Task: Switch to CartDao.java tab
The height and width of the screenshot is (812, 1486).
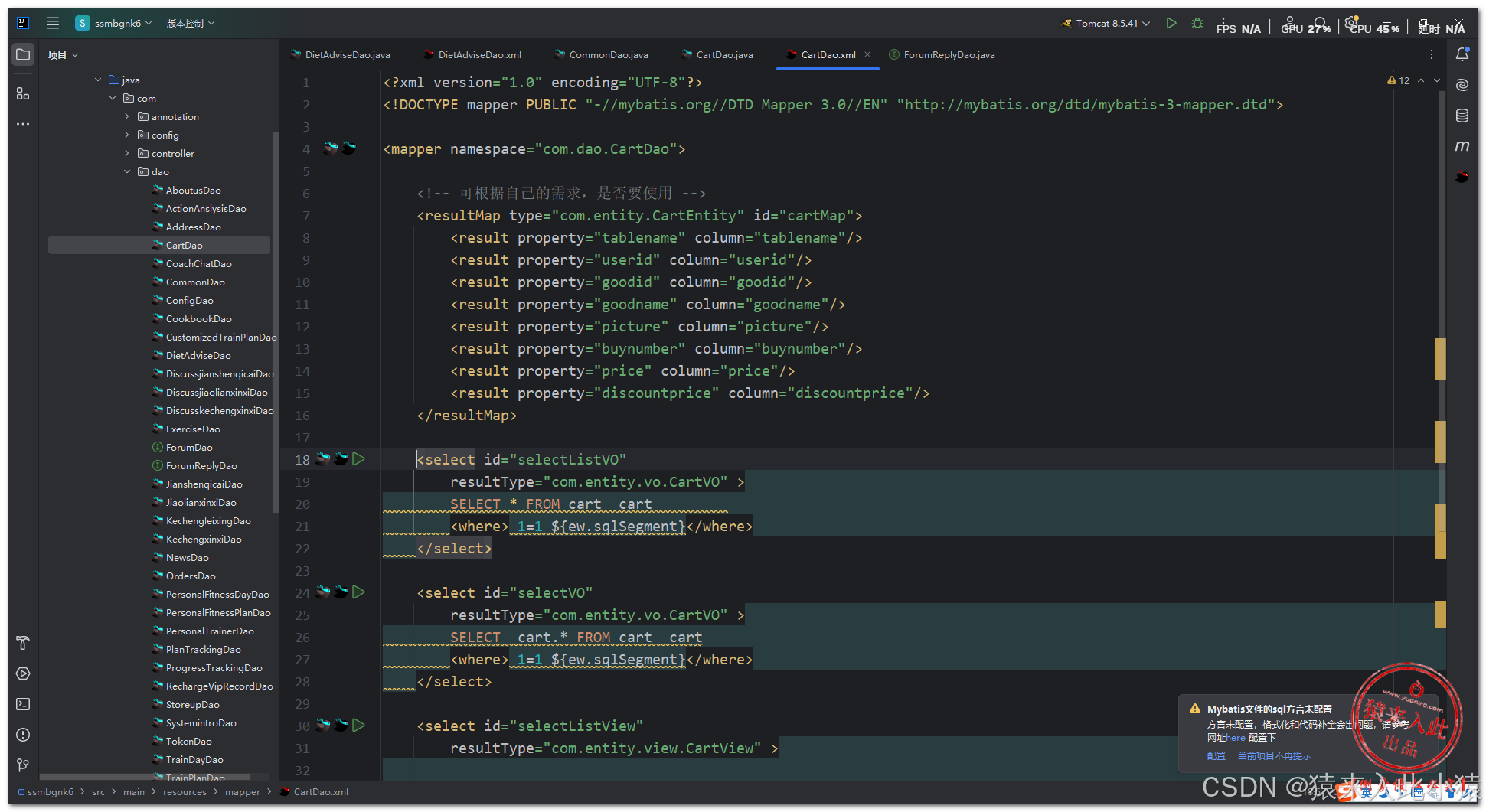Action: (718, 54)
